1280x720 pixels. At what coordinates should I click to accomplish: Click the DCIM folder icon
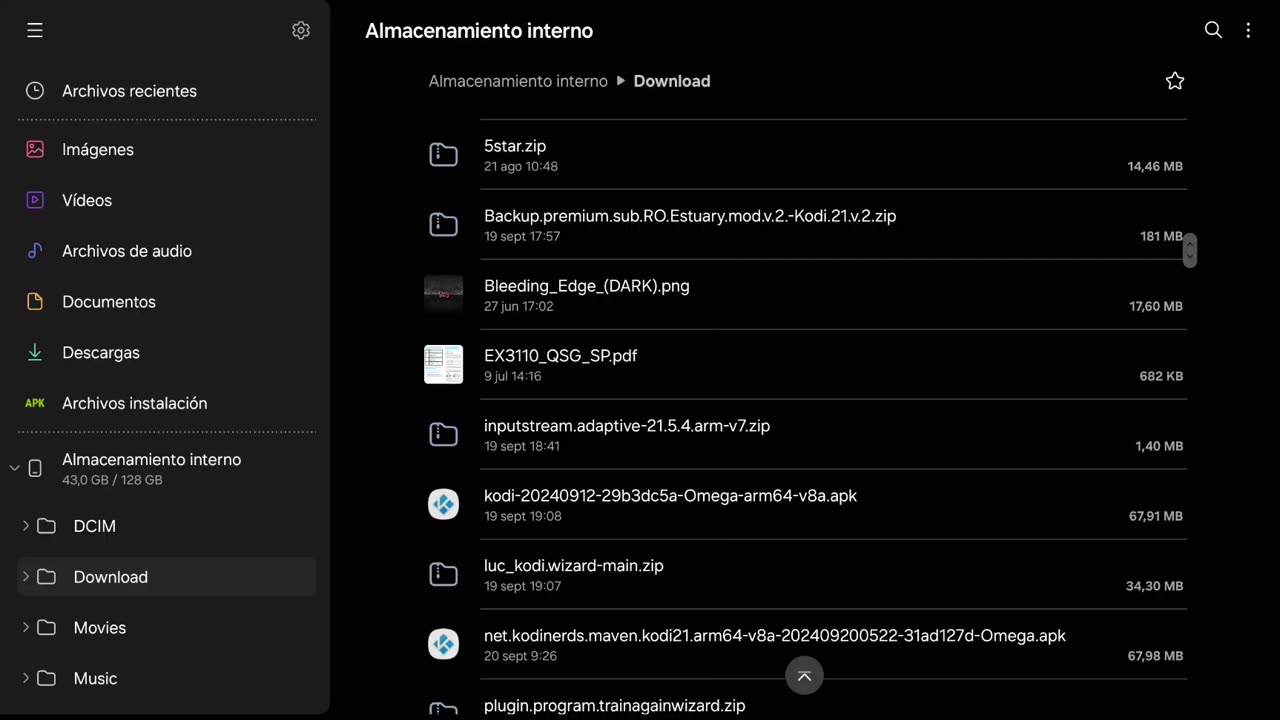tap(47, 526)
